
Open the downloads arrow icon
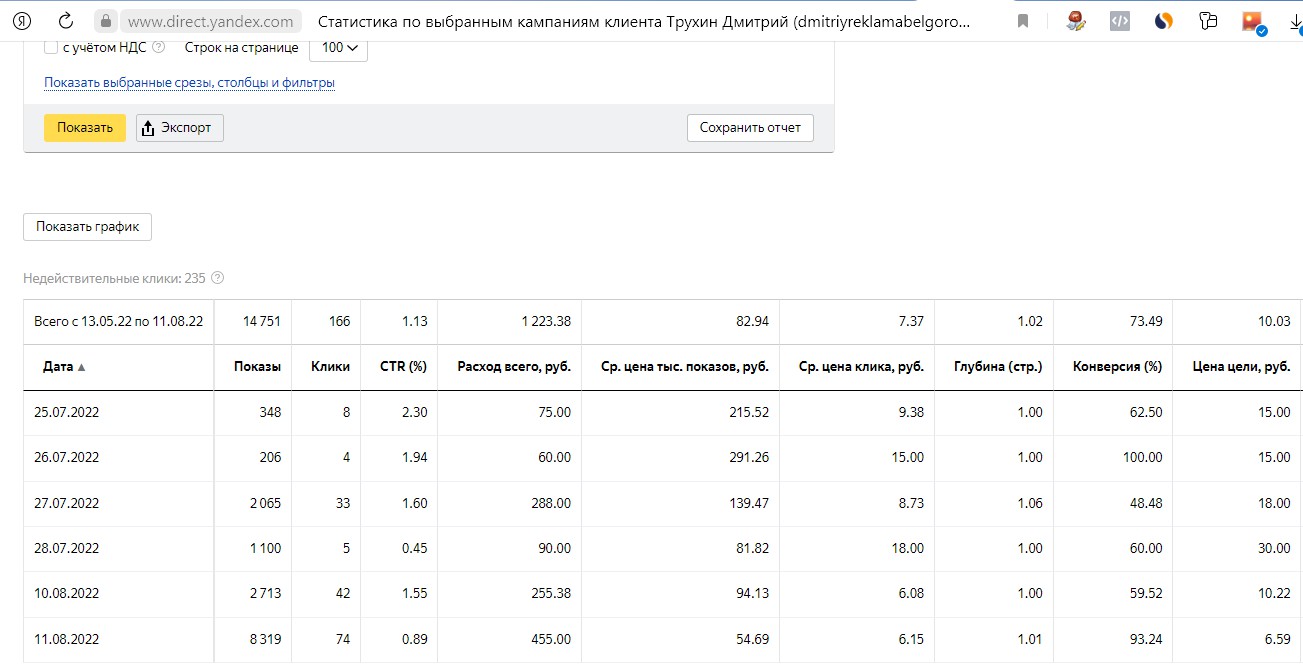click(1295, 21)
